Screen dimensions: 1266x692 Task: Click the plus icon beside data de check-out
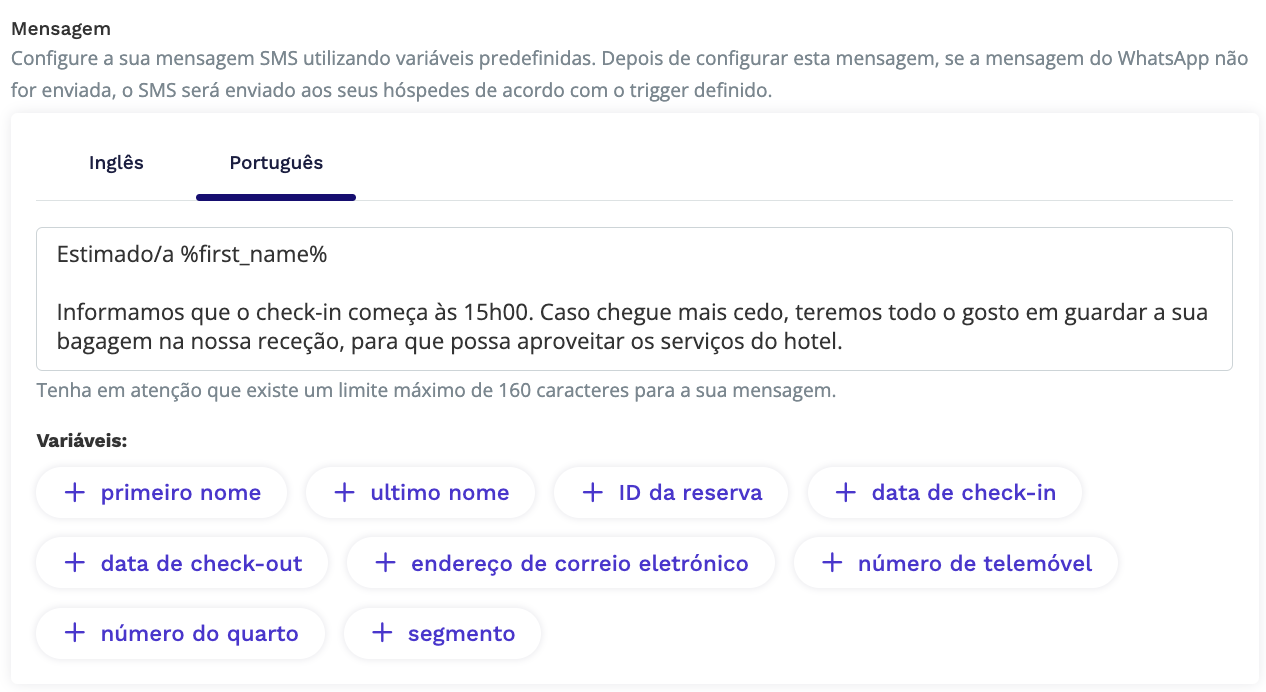pos(75,563)
